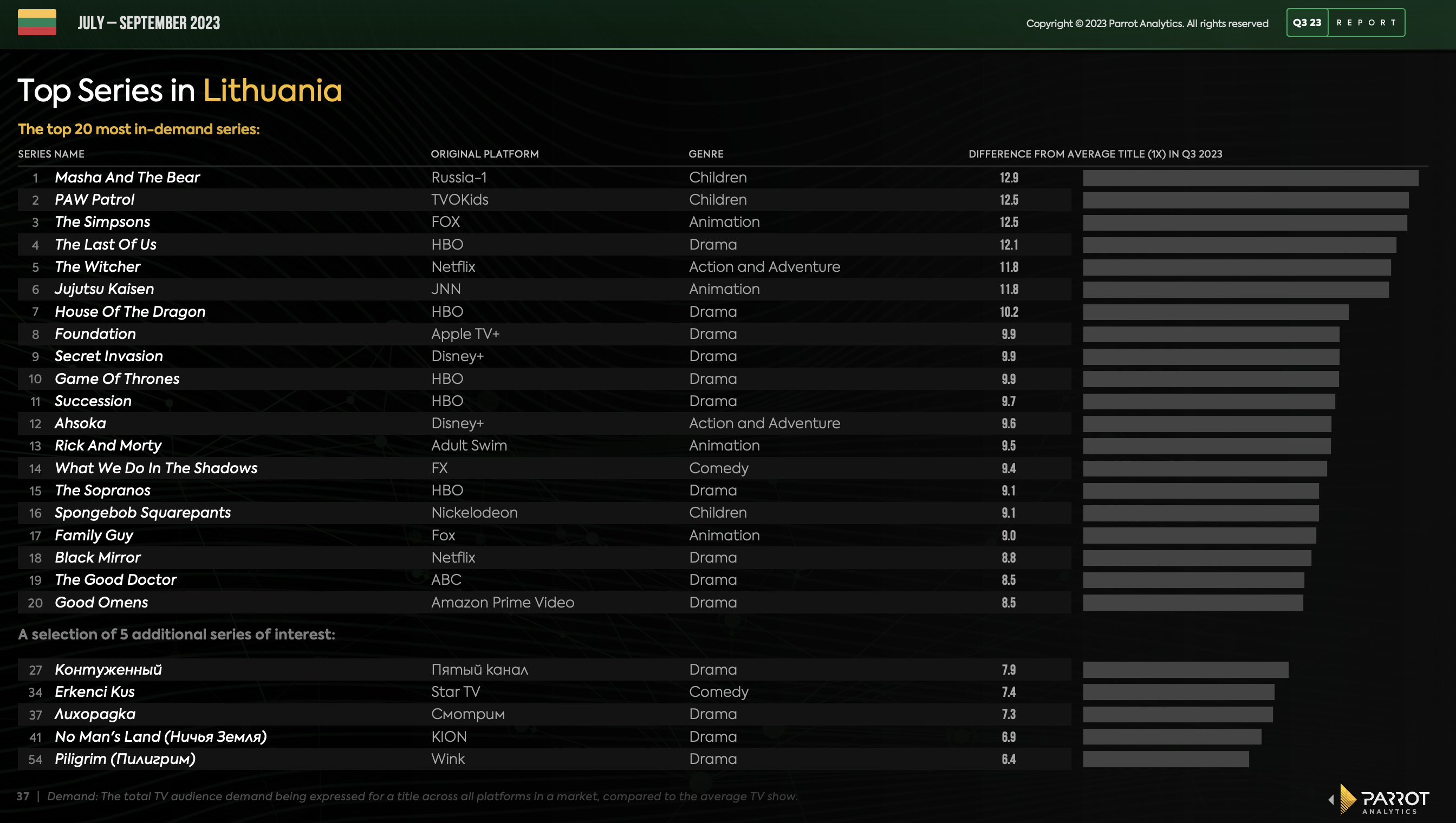Click the Comedy genre for What We Do
Screen dimensions: 1456x823
coord(719,468)
